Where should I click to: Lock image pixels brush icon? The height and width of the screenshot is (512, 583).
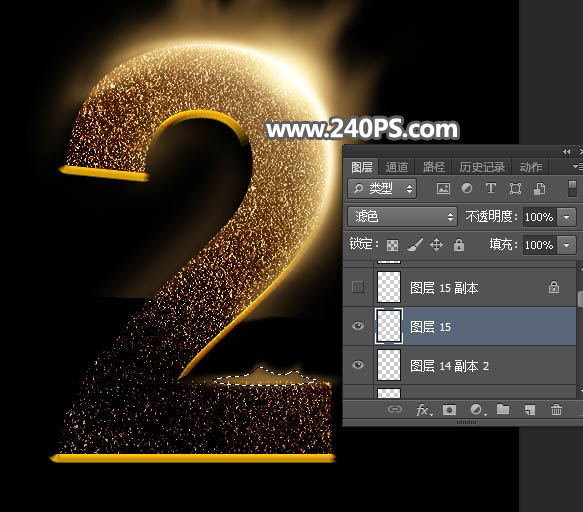(x=415, y=245)
